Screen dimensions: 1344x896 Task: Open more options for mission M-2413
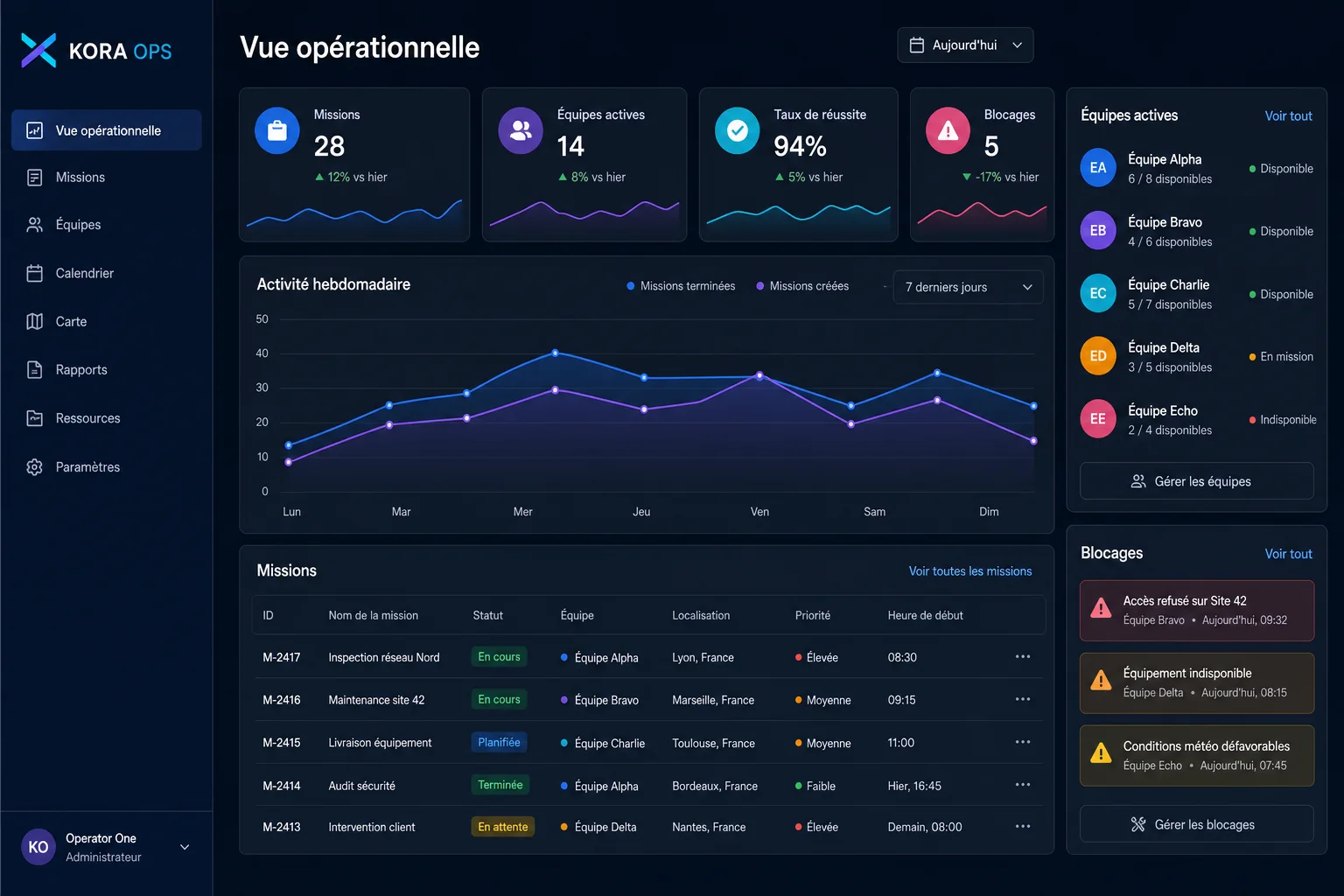tap(1023, 826)
